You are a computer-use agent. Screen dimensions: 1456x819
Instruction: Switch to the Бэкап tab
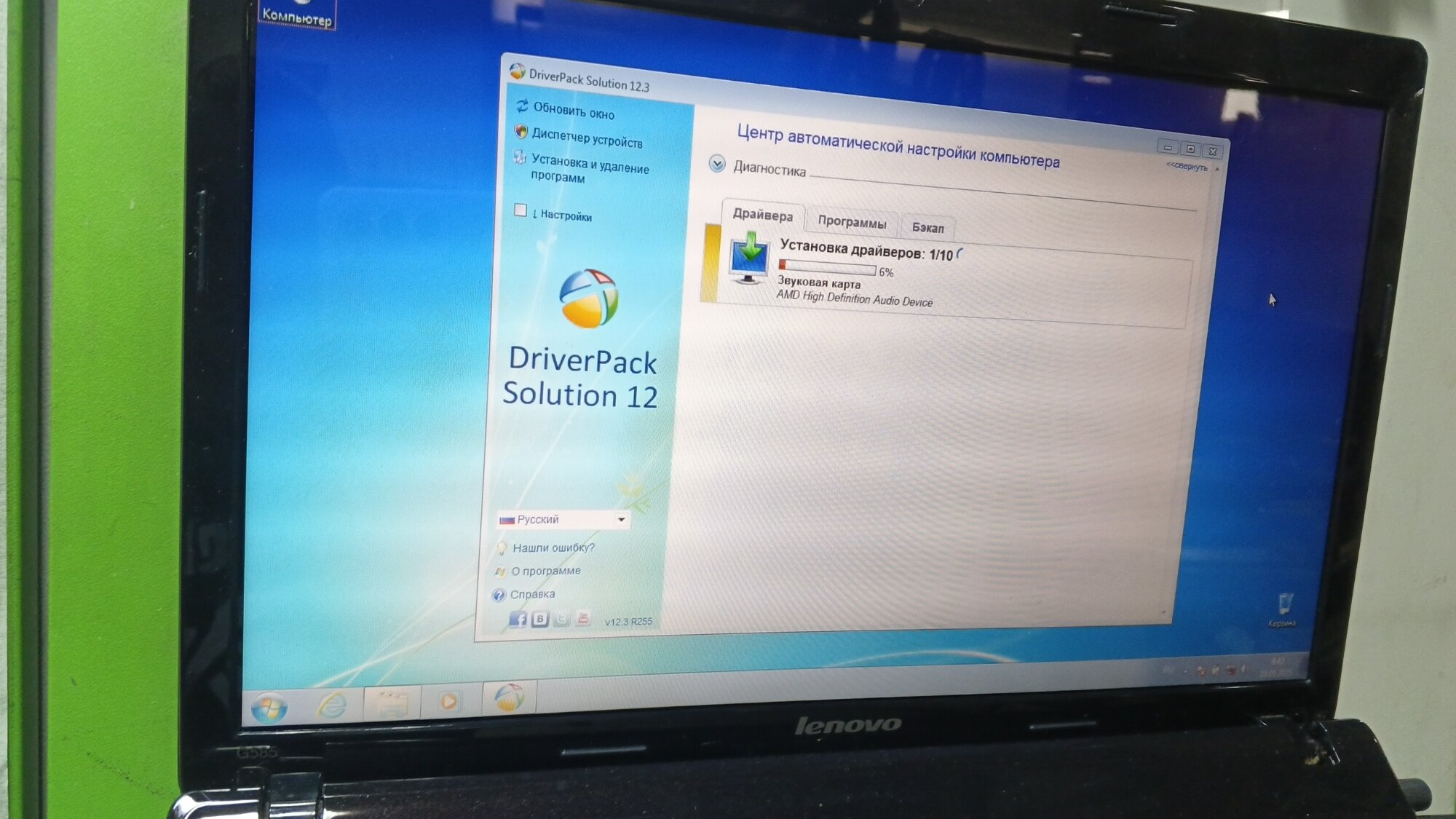point(927,228)
